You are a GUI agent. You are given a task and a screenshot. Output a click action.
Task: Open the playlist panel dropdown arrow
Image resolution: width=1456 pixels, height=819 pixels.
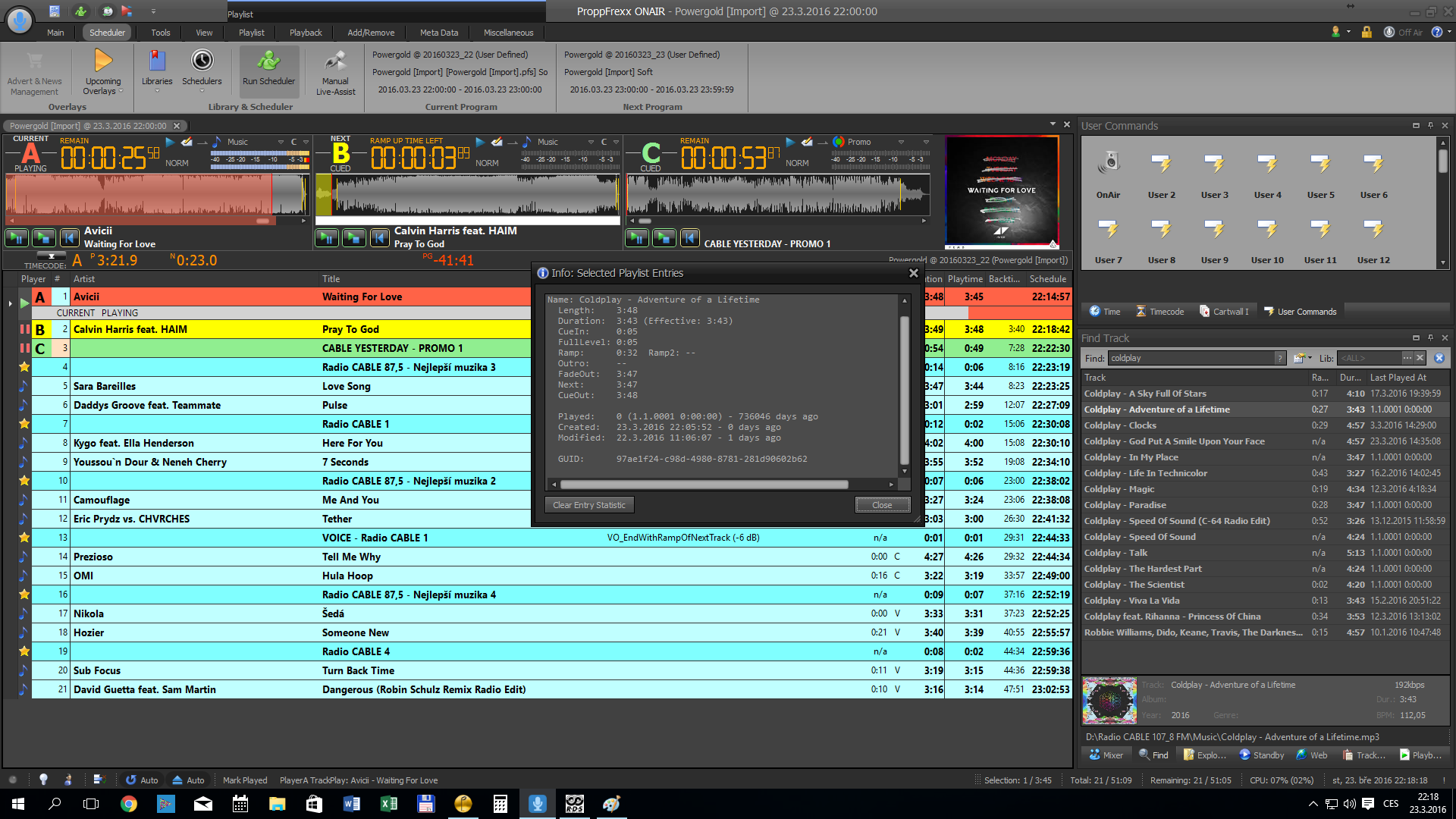(1053, 124)
